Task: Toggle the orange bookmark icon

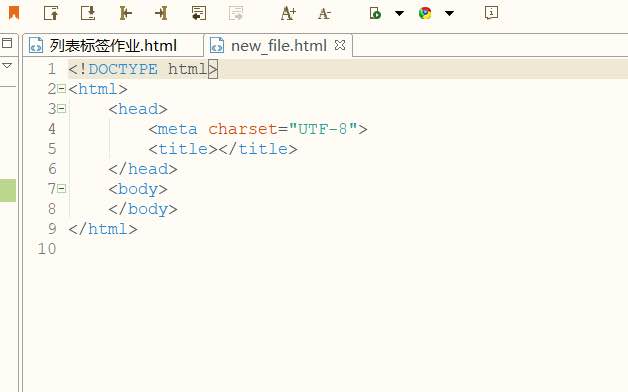Action: click(14, 13)
